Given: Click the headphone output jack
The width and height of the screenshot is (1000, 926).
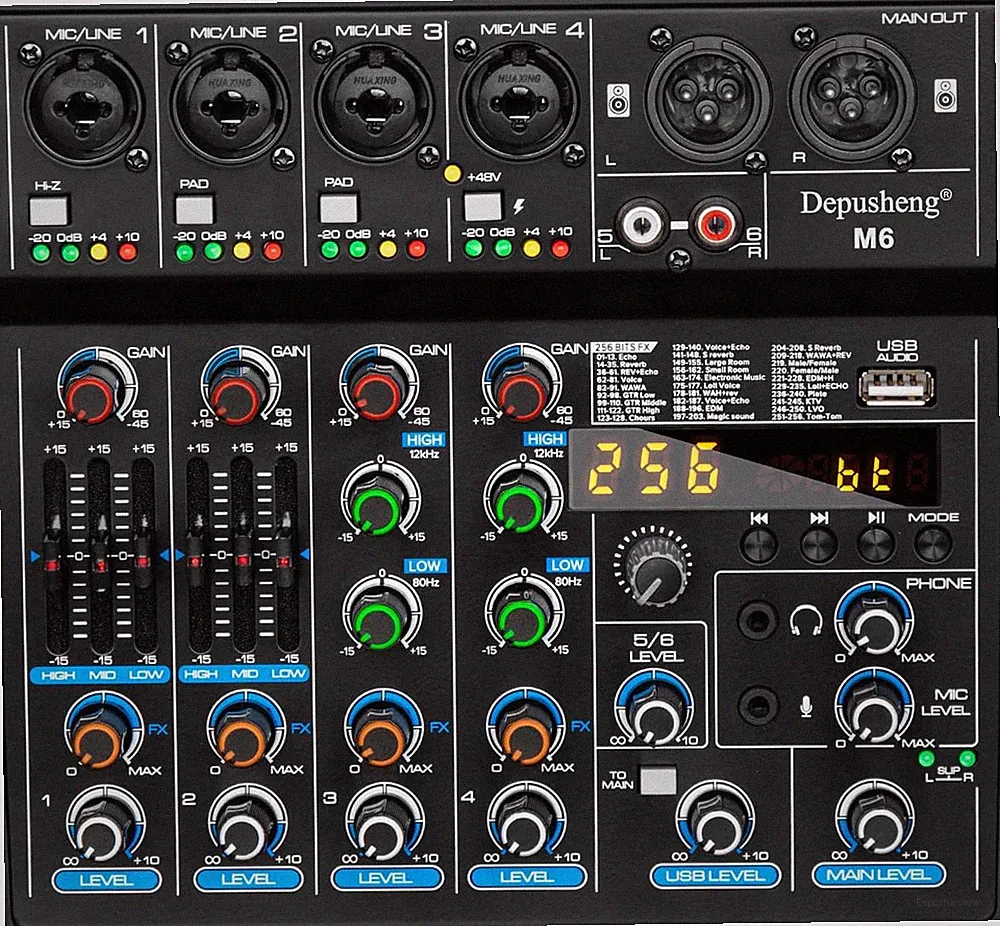Looking at the screenshot, I should [x=757, y=619].
